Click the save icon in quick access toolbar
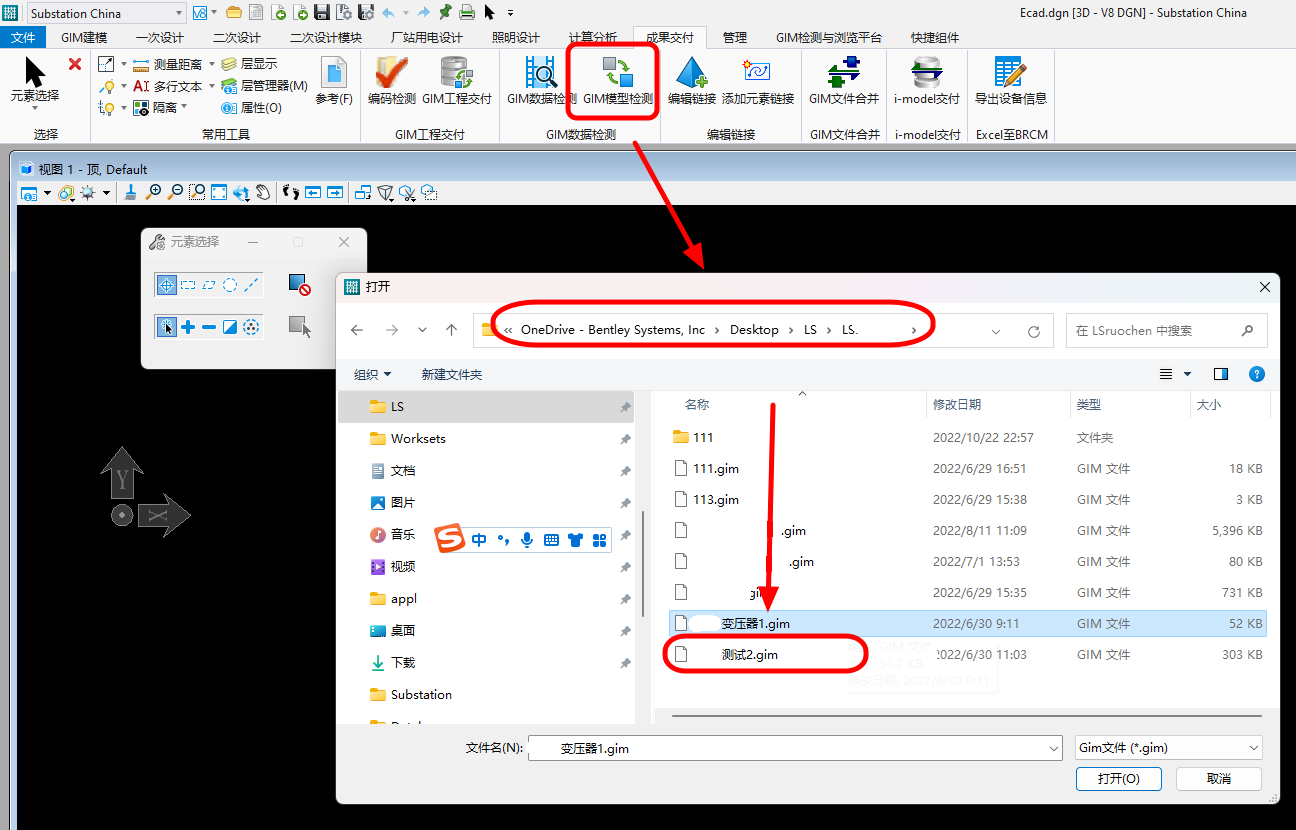The height and width of the screenshot is (830, 1296). (x=322, y=13)
